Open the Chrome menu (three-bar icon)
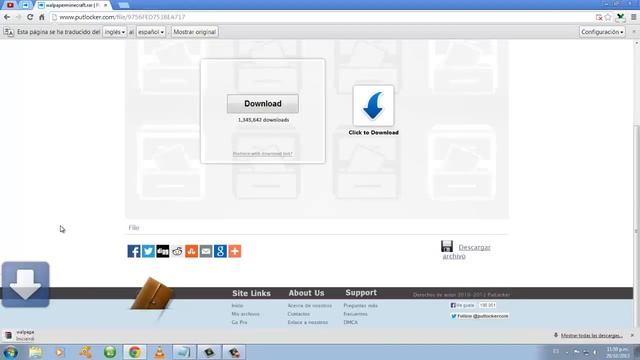The image size is (640, 360). [x=633, y=17]
